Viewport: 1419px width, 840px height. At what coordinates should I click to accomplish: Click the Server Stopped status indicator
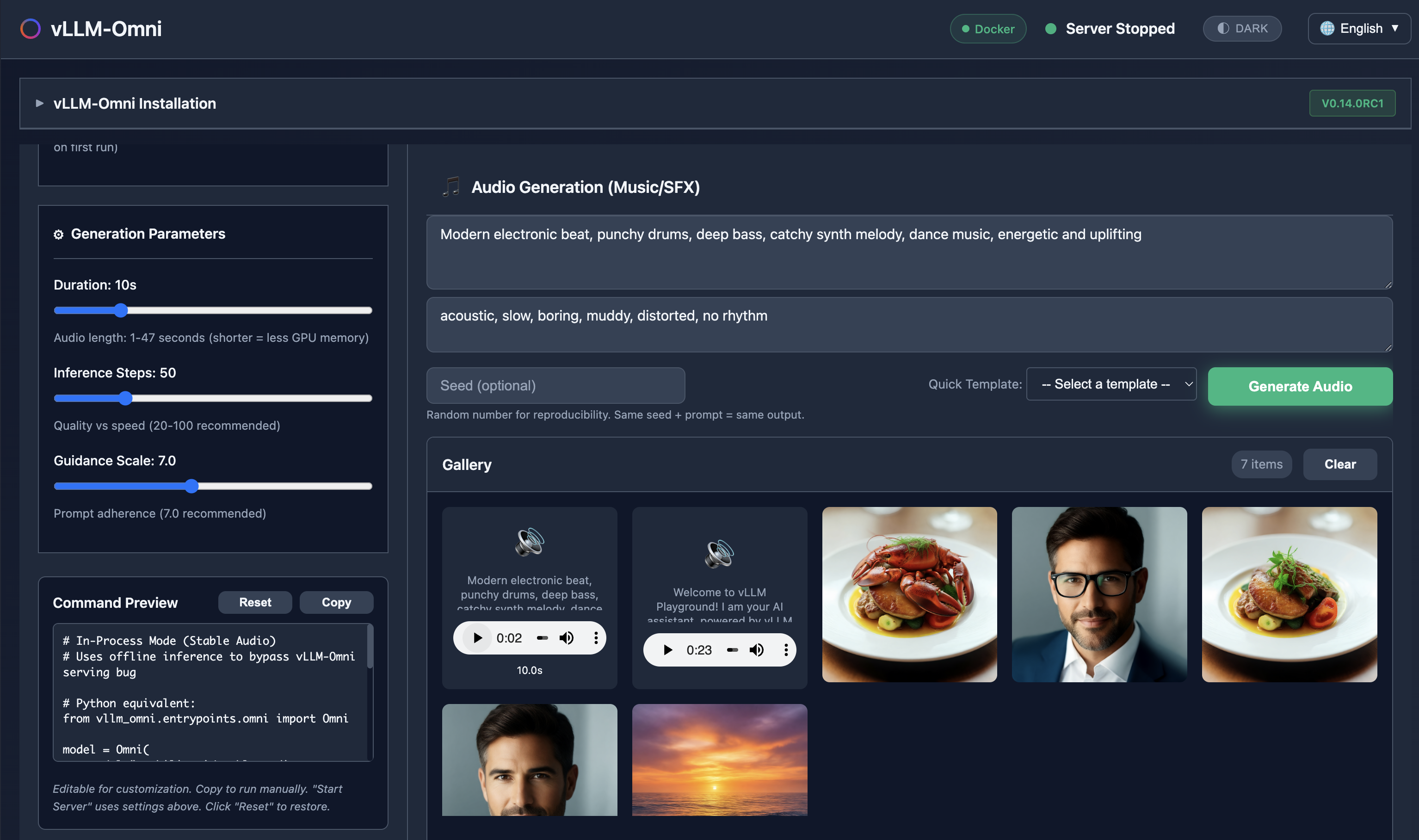point(1110,29)
